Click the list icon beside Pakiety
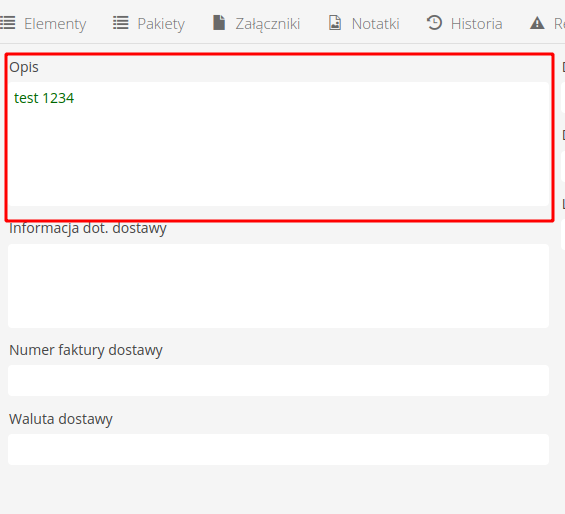 [x=121, y=23]
